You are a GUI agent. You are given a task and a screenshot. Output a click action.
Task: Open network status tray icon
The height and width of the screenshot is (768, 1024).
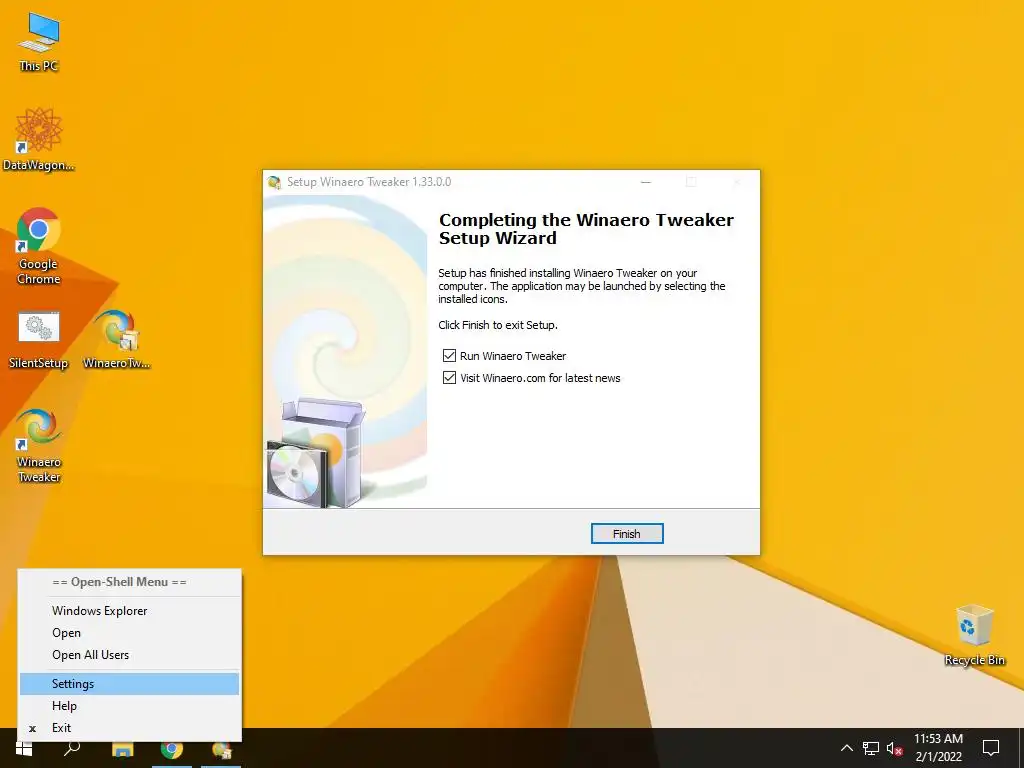871,748
